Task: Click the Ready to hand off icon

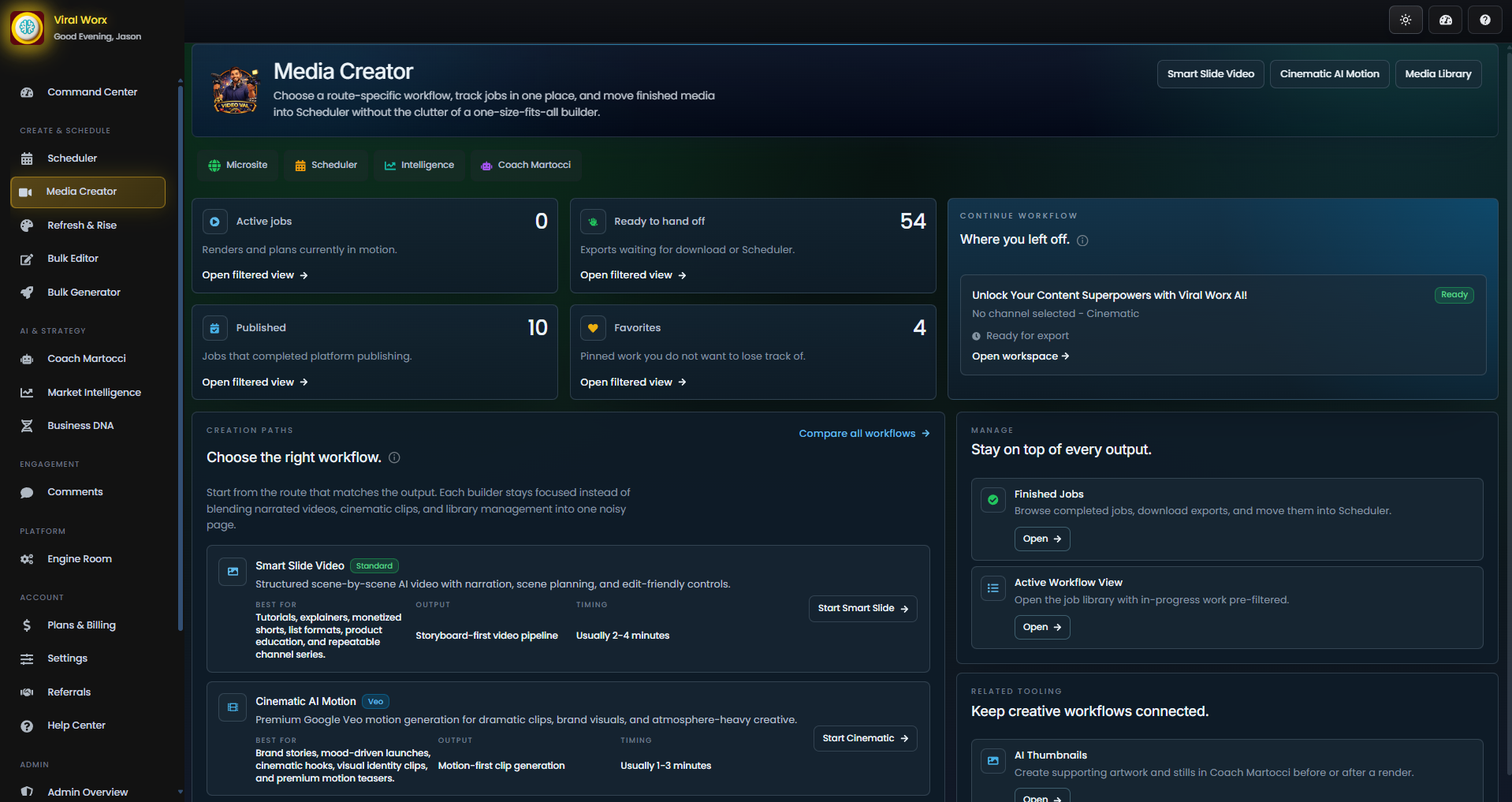Action: pos(593,222)
